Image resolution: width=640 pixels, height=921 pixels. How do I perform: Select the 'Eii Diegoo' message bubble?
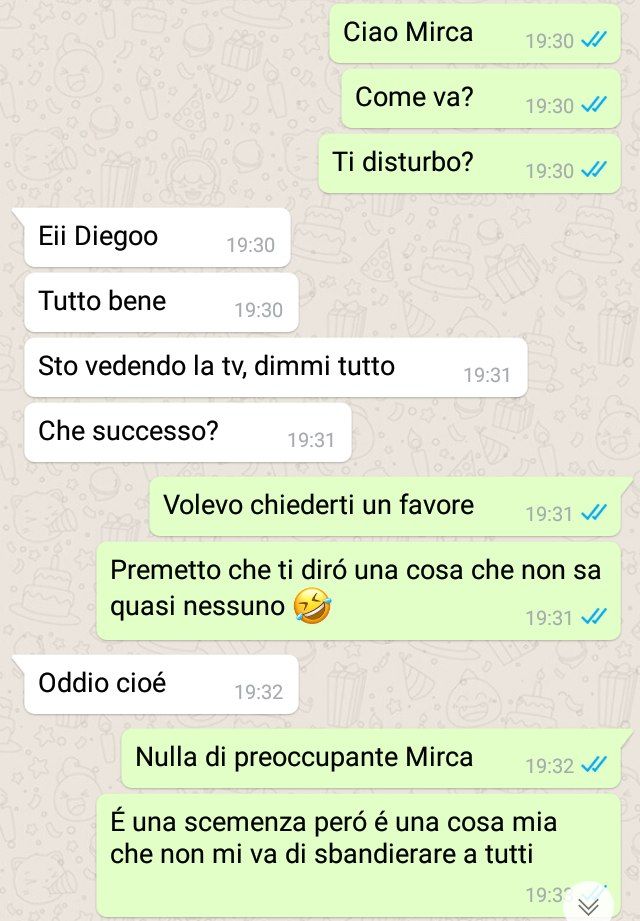pyautogui.click(x=157, y=237)
